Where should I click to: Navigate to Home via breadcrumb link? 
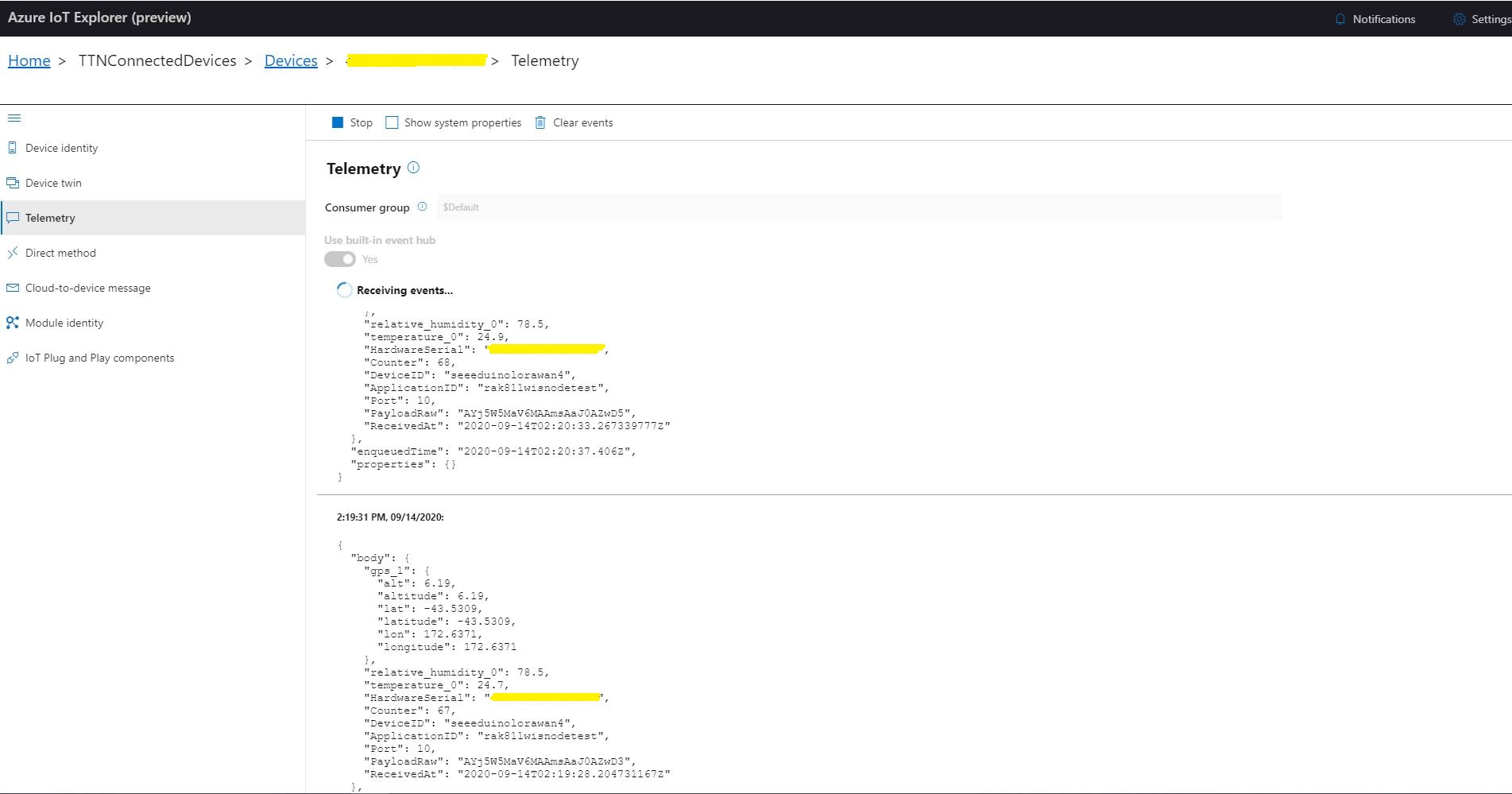29,60
